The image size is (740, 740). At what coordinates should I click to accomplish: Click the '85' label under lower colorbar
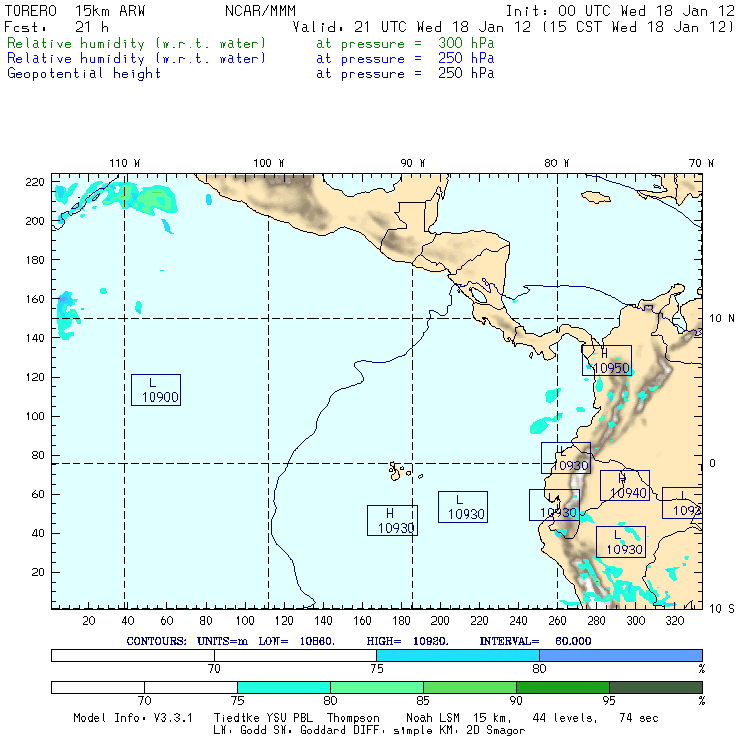point(423,701)
